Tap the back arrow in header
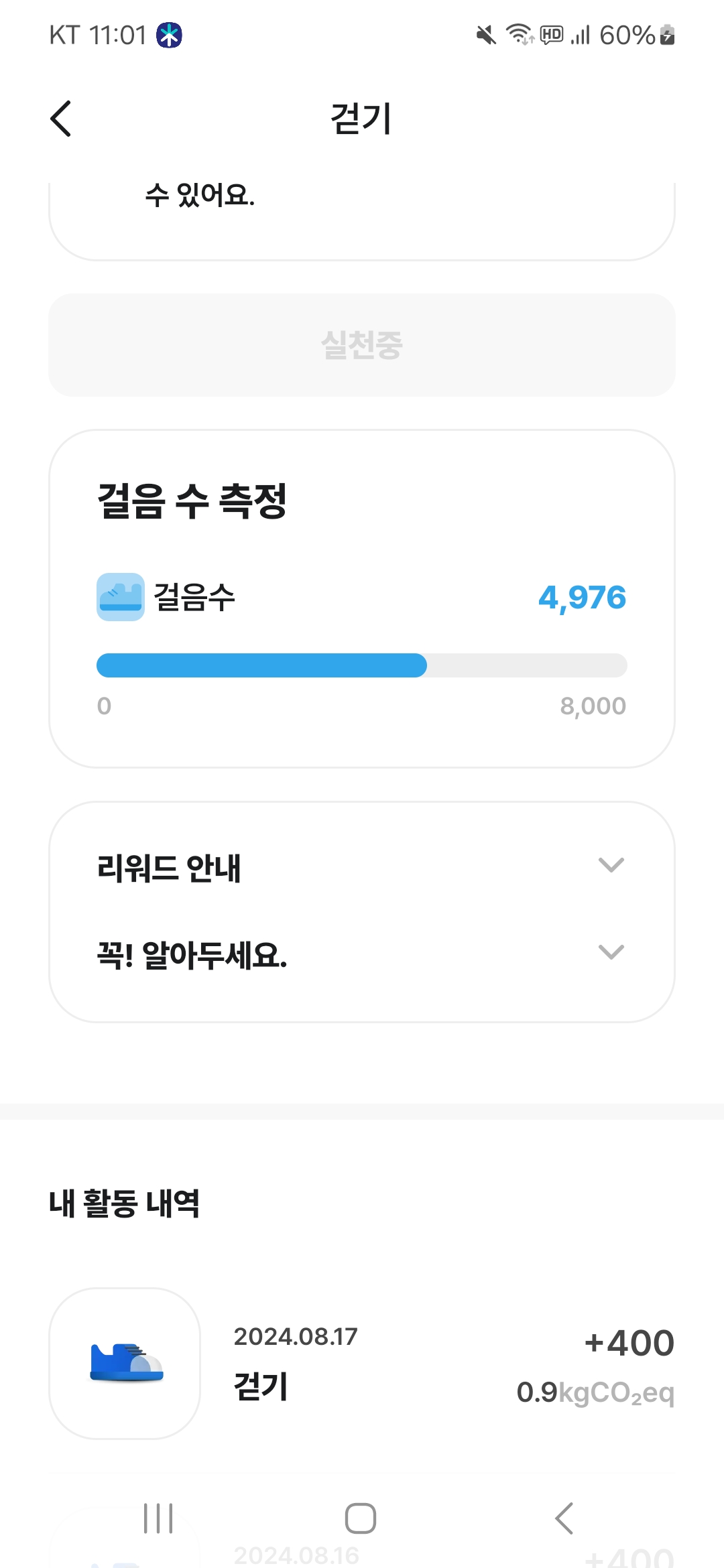 tap(61, 119)
